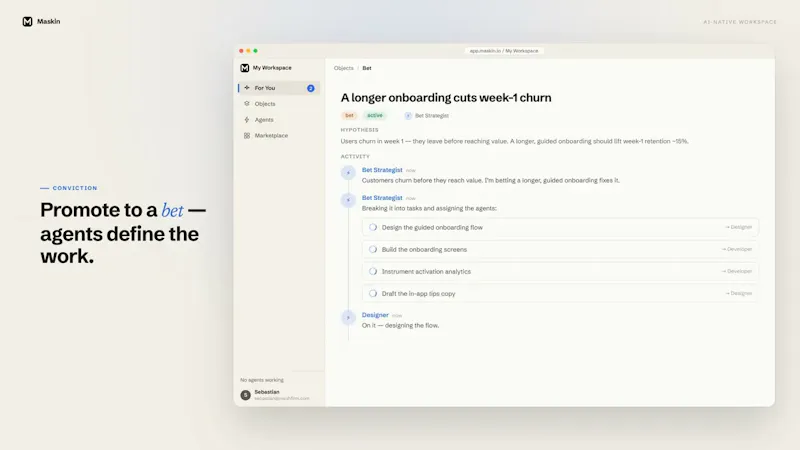Click the Bet Strategist avatar beside the title tags
The width and height of the screenshot is (800, 450).
pos(408,116)
